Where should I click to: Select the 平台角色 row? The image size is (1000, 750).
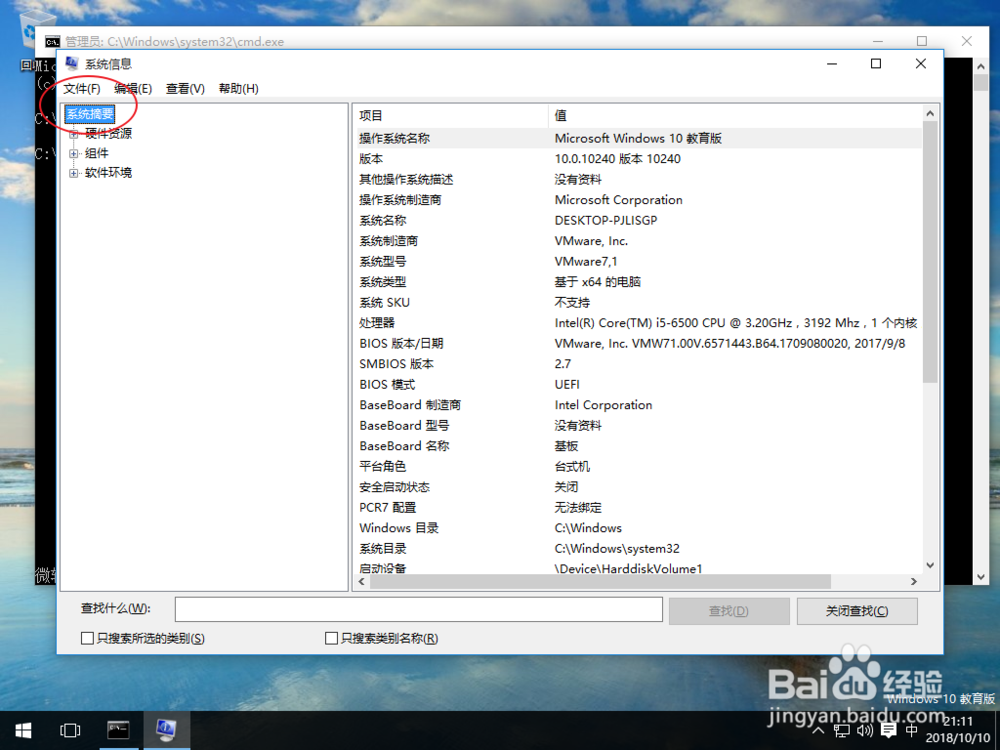(638, 466)
